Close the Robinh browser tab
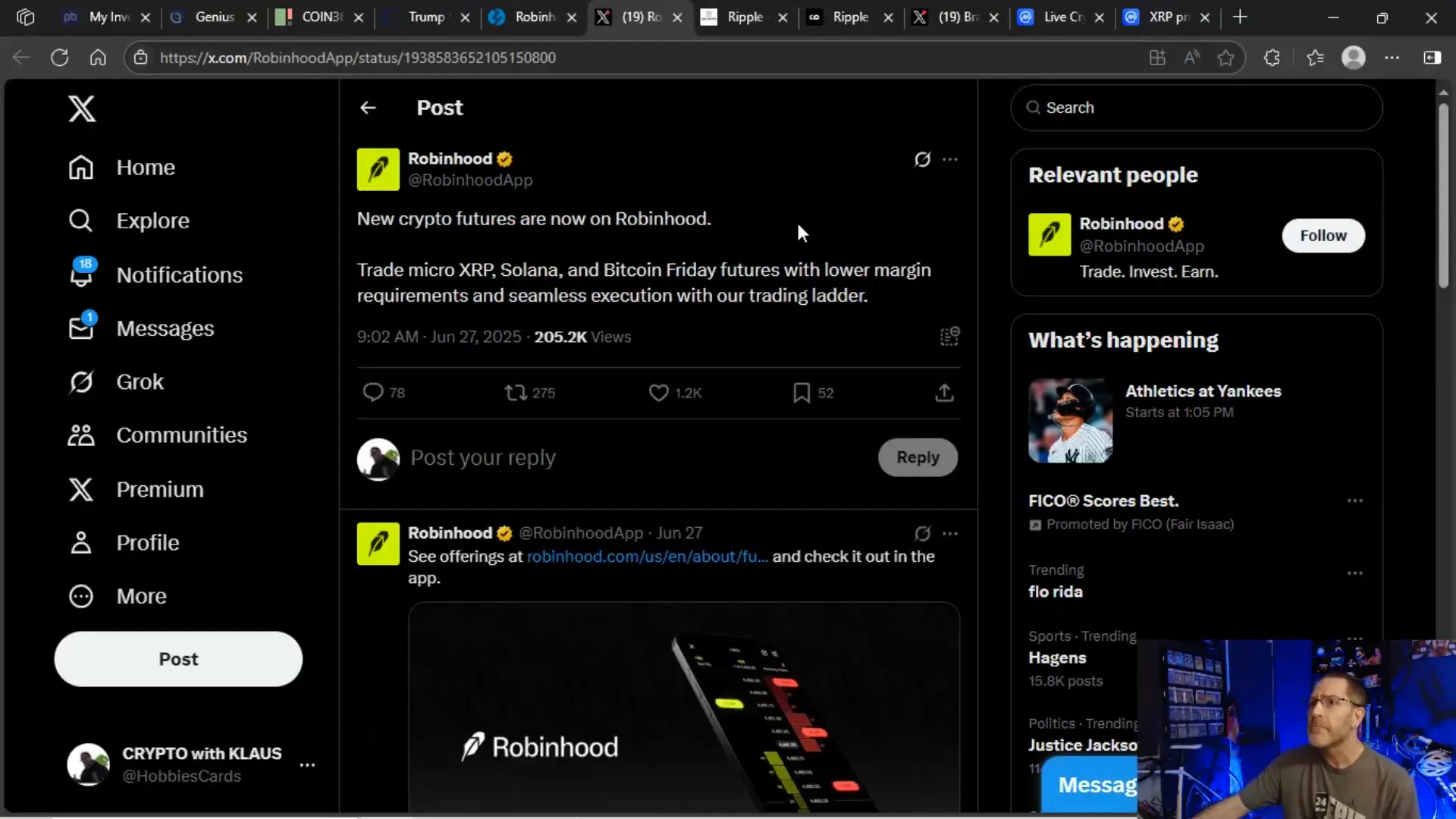 click(x=572, y=17)
